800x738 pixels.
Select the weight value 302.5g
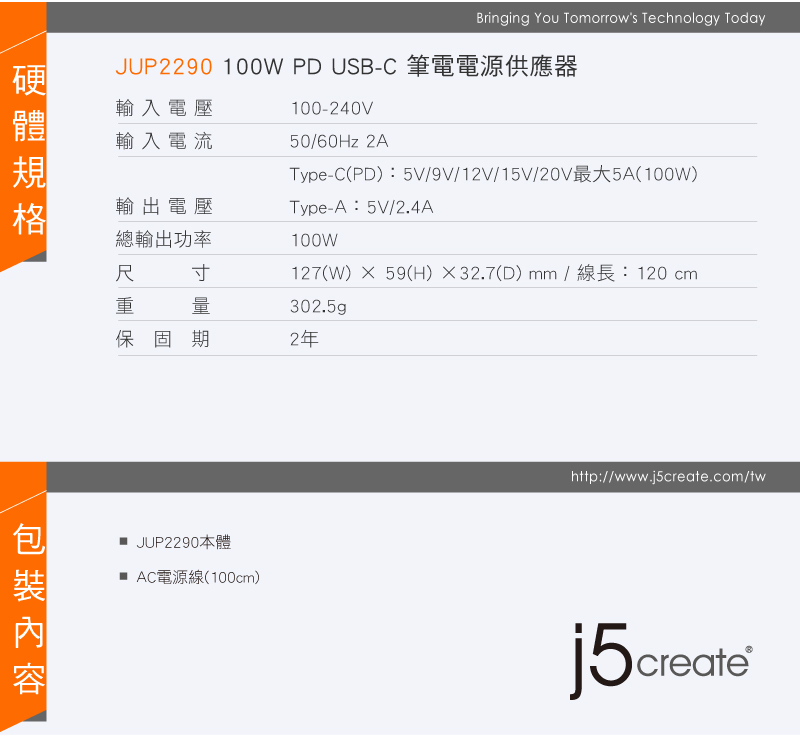(x=318, y=306)
